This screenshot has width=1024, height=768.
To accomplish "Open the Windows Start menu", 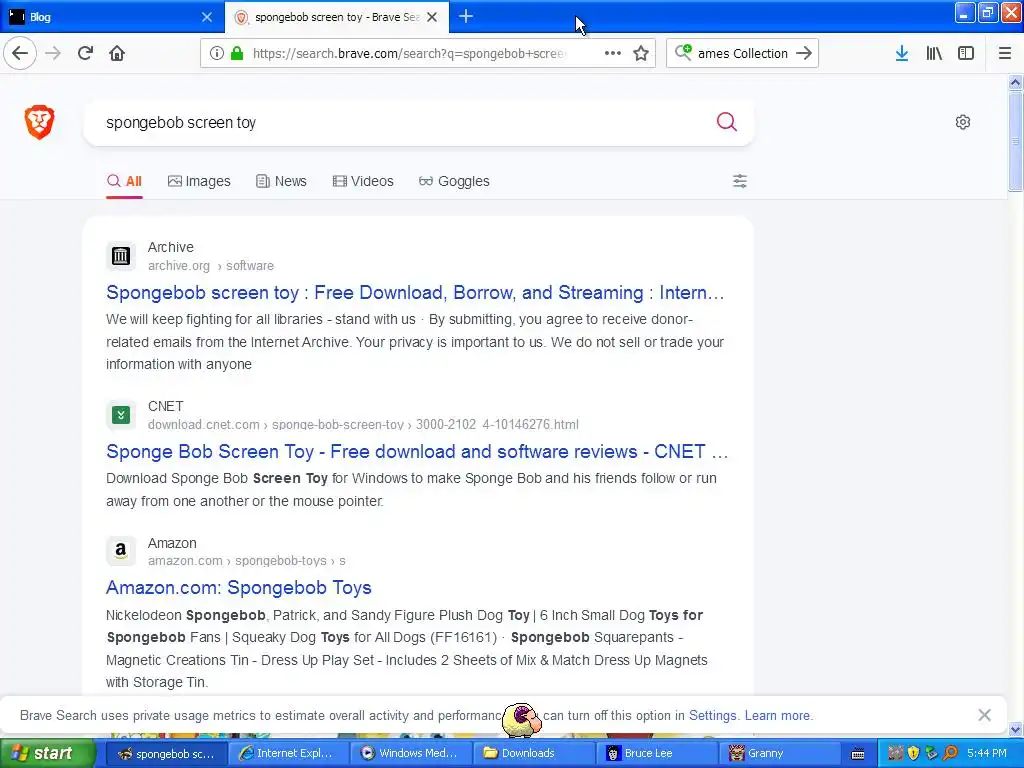I will coord(47,753).
